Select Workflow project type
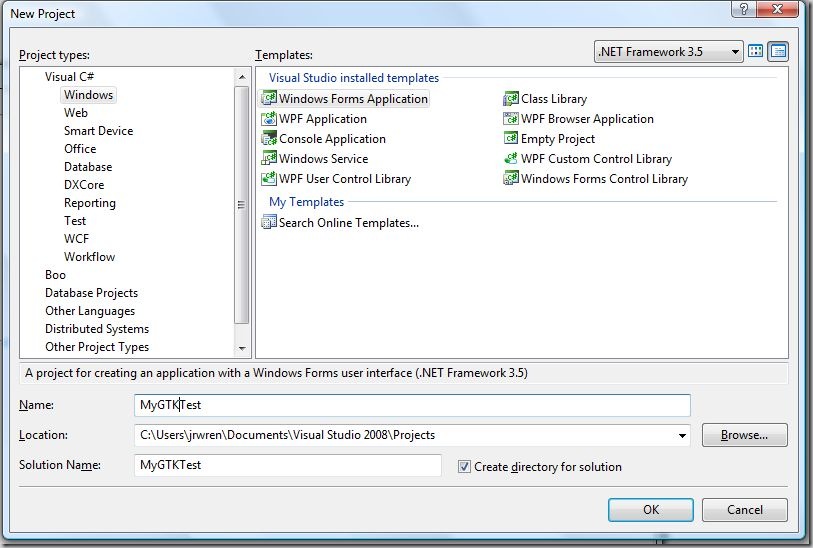 click(x=89, y=257)
